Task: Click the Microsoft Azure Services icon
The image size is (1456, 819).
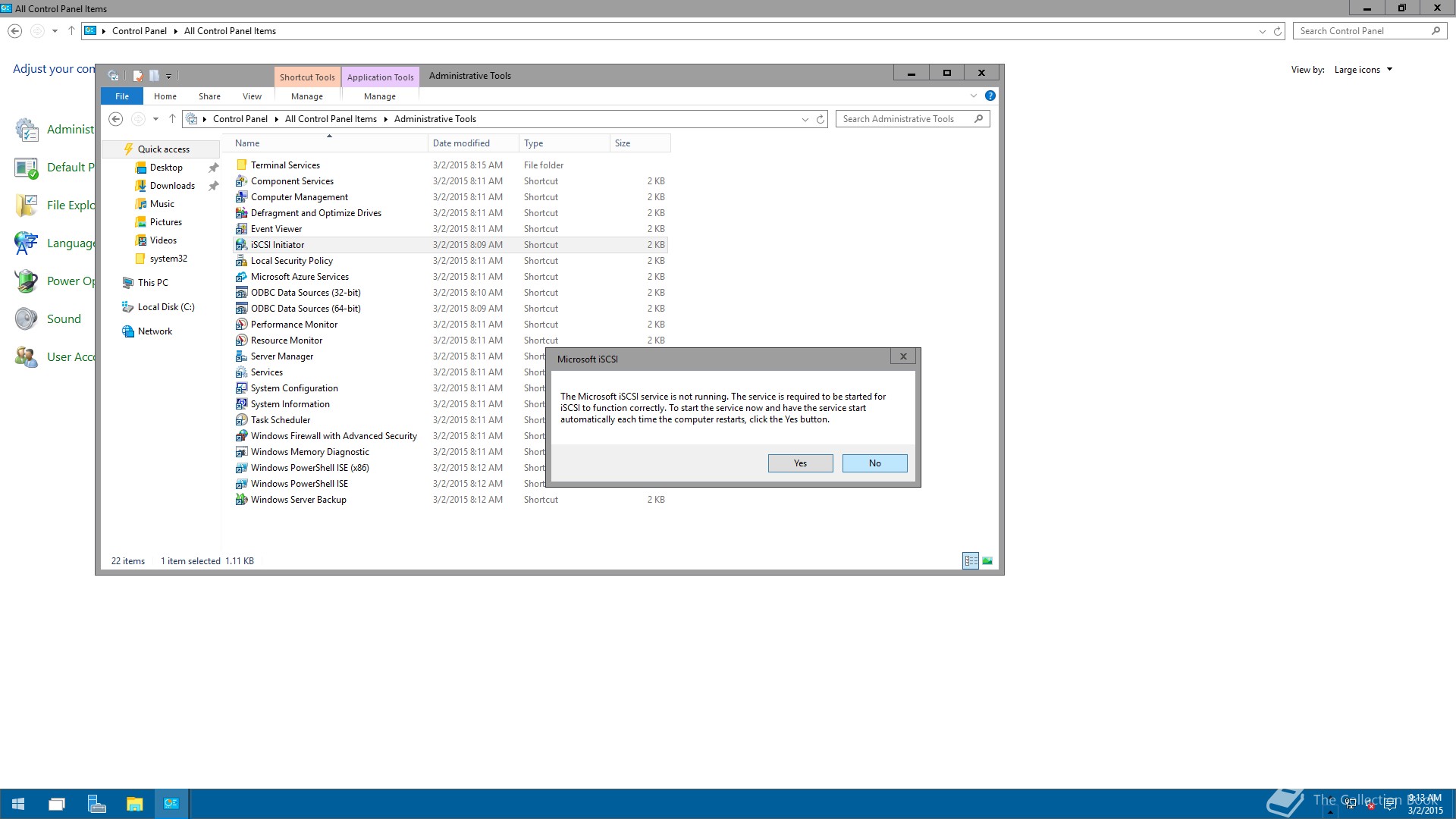Action: click(x=241, y=277)
